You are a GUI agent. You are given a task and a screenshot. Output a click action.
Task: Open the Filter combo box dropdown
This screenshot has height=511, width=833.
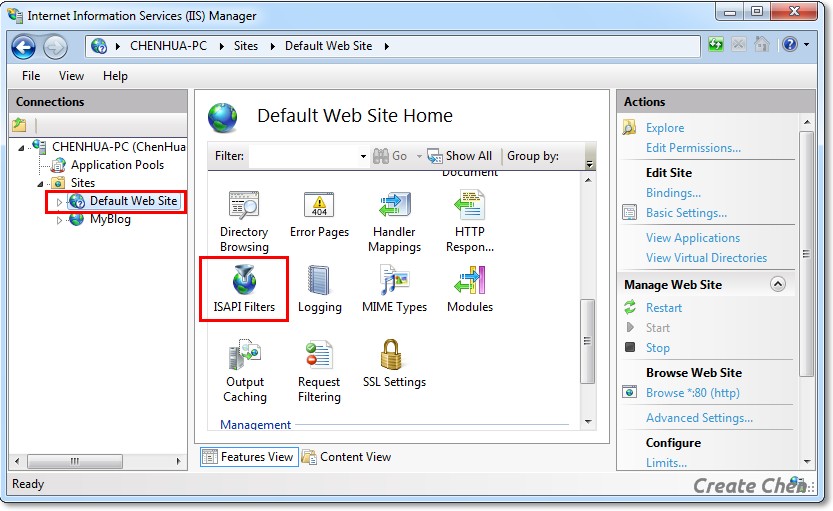click(363, 156)
